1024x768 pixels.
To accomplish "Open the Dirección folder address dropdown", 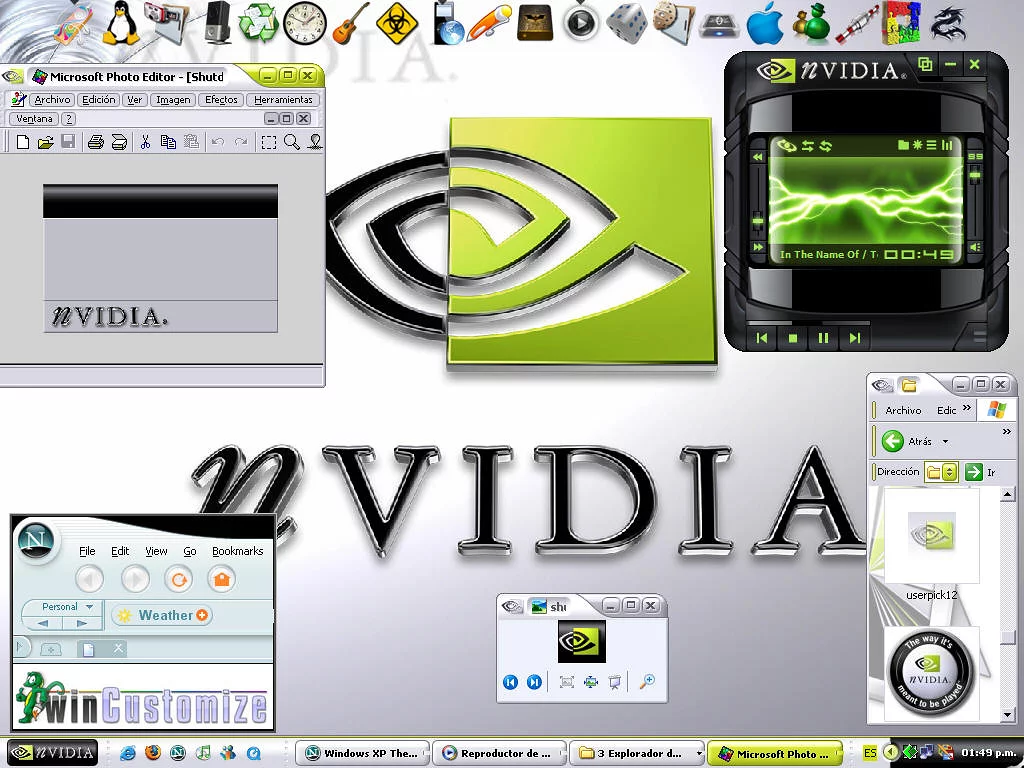I will [949, 472].
